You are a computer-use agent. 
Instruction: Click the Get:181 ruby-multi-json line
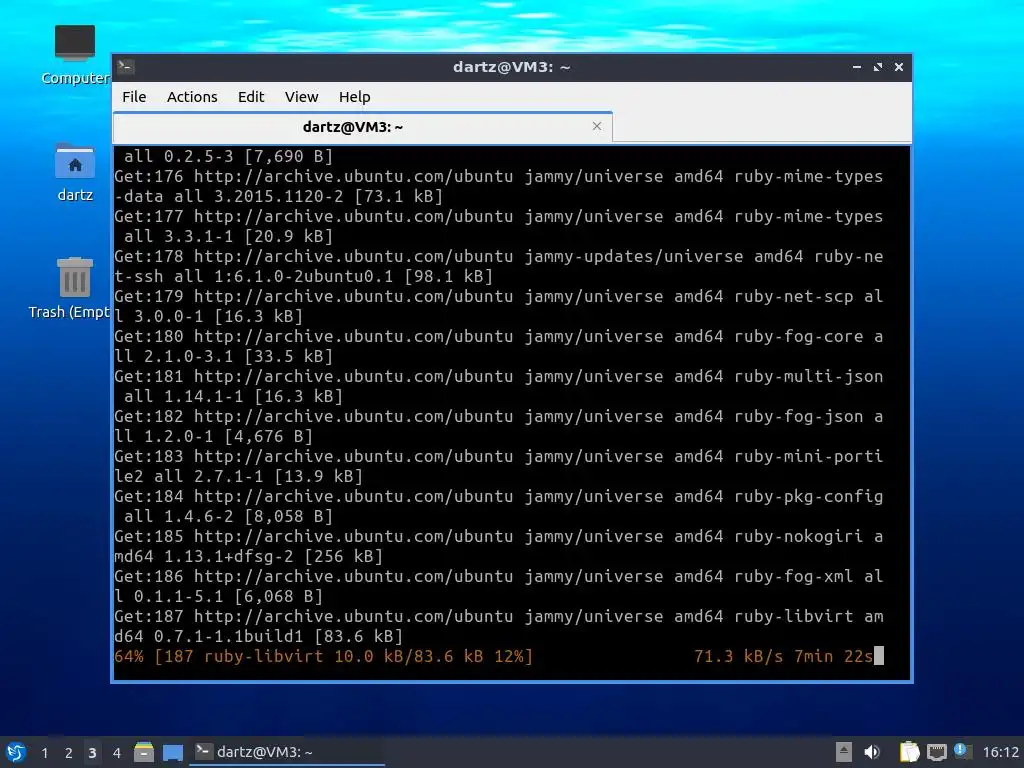(x=499, y=386)
